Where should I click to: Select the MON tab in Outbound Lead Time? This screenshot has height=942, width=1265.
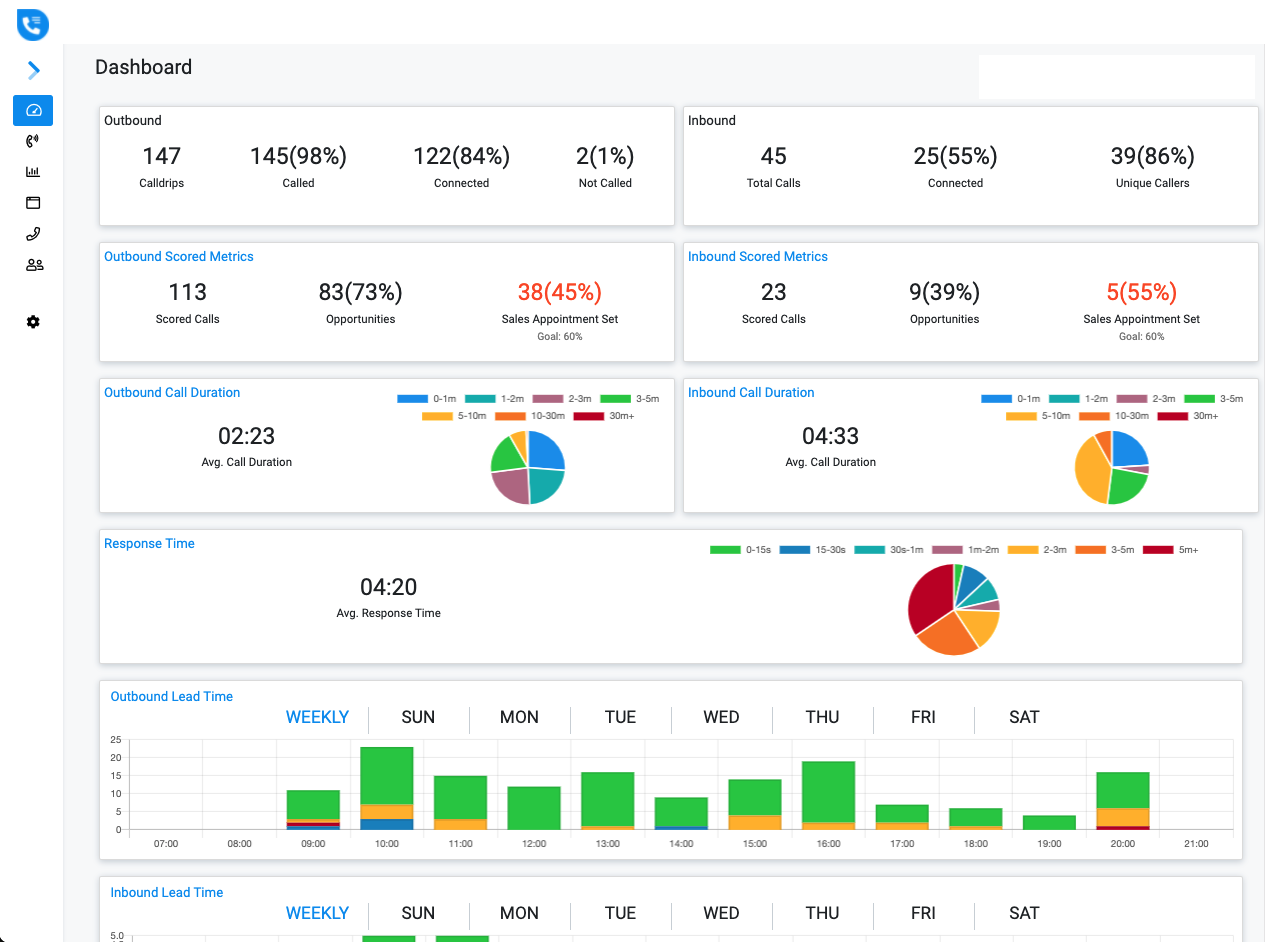click(x=519, y=717)
